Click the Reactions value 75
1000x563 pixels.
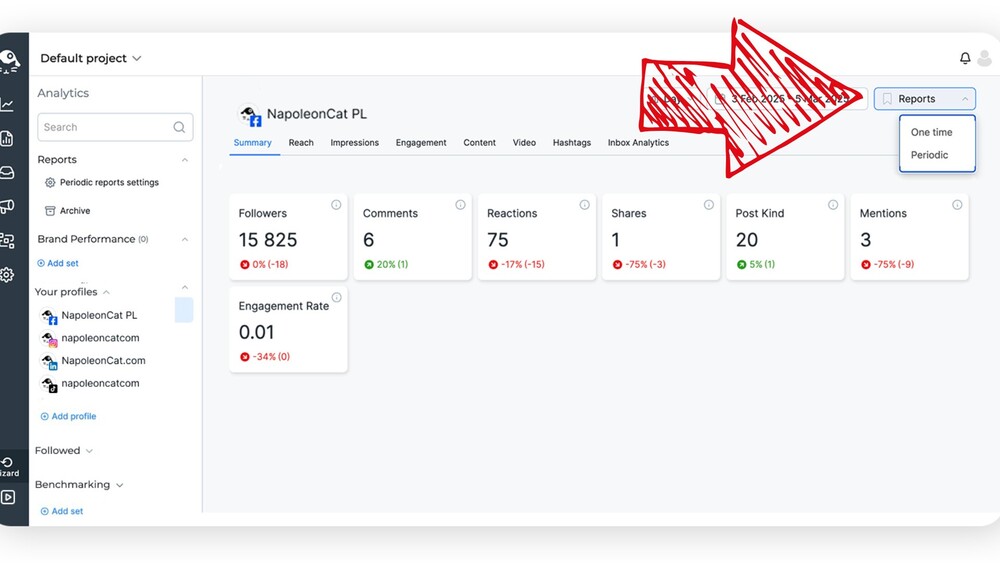click(497, 240)
